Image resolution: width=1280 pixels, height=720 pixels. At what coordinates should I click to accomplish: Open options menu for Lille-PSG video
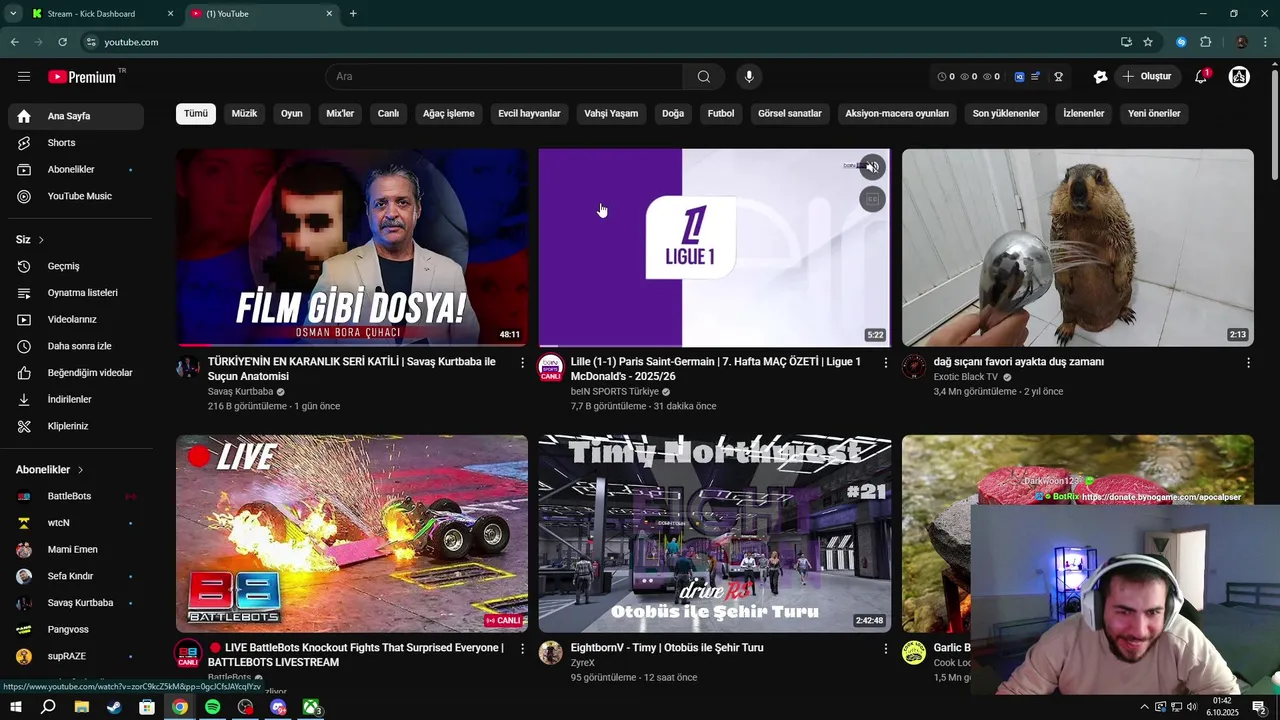[885, 362]
